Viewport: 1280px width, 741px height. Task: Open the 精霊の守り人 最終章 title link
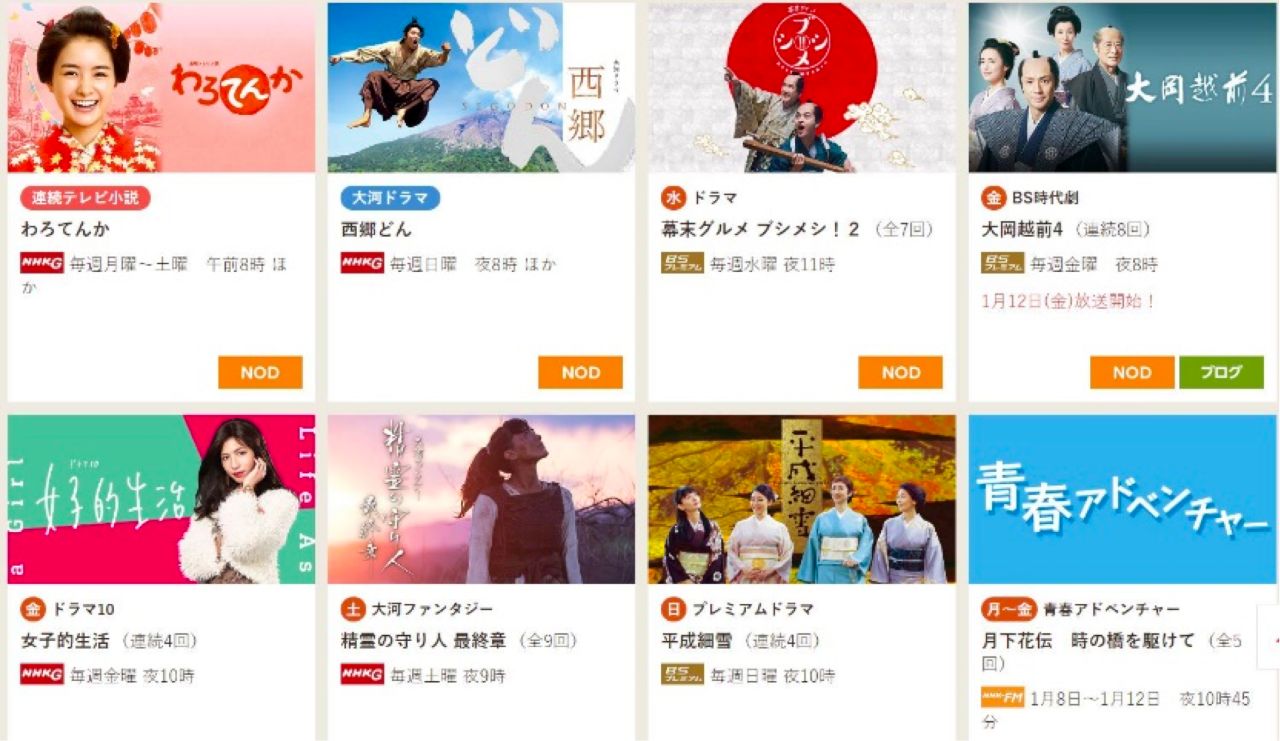(x=423, y=641)
